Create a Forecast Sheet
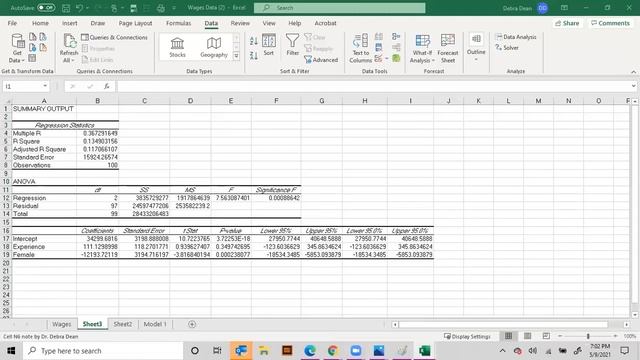This screenshot has width=640, height=360. coord(448,49)
